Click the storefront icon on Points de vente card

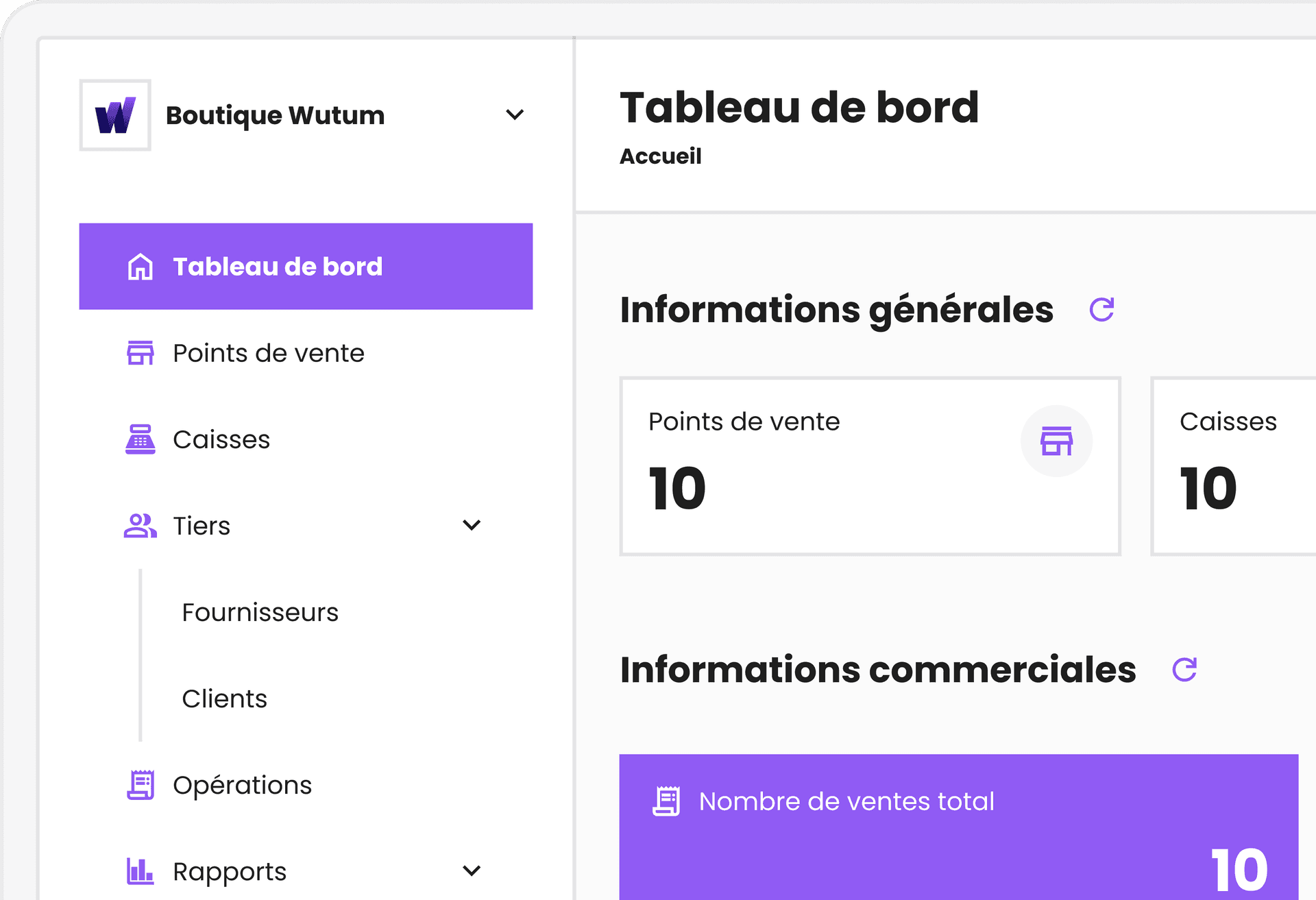pyautogui.click(x=1057, y=441)
